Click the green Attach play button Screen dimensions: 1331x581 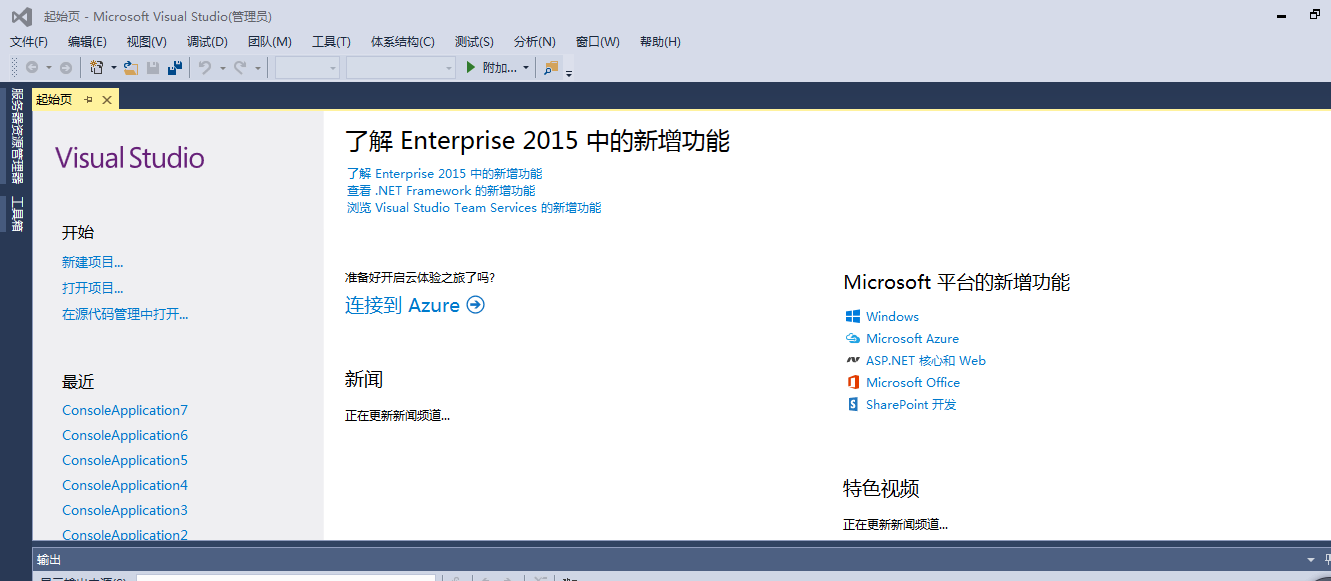coord(472,68)
